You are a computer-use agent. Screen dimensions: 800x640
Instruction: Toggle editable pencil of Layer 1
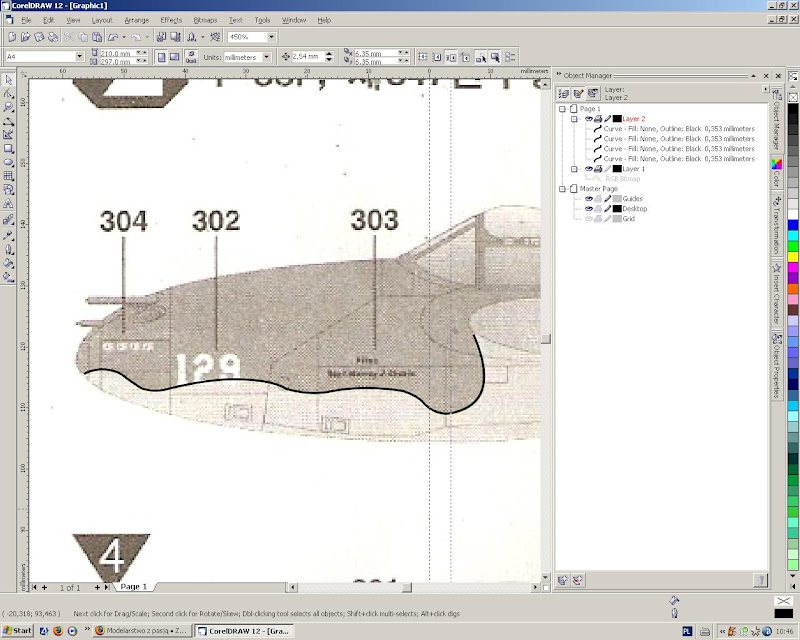click(608, 169)
